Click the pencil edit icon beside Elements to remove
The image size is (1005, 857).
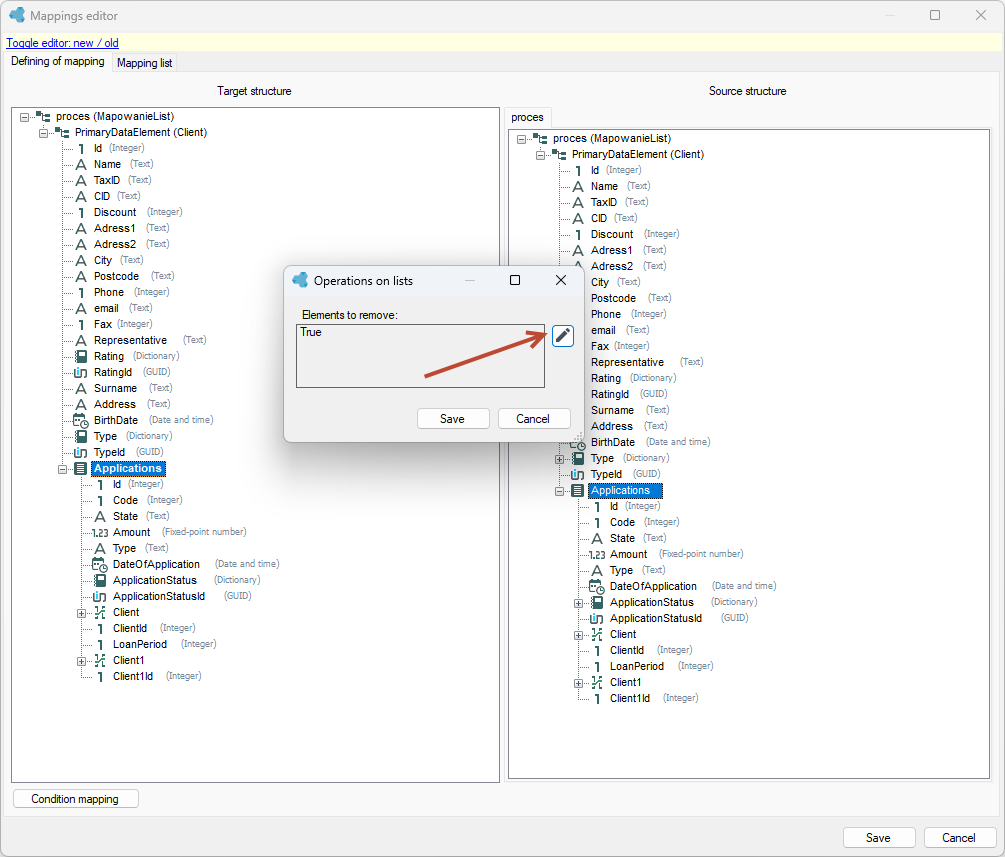click(x=562, y=335)
